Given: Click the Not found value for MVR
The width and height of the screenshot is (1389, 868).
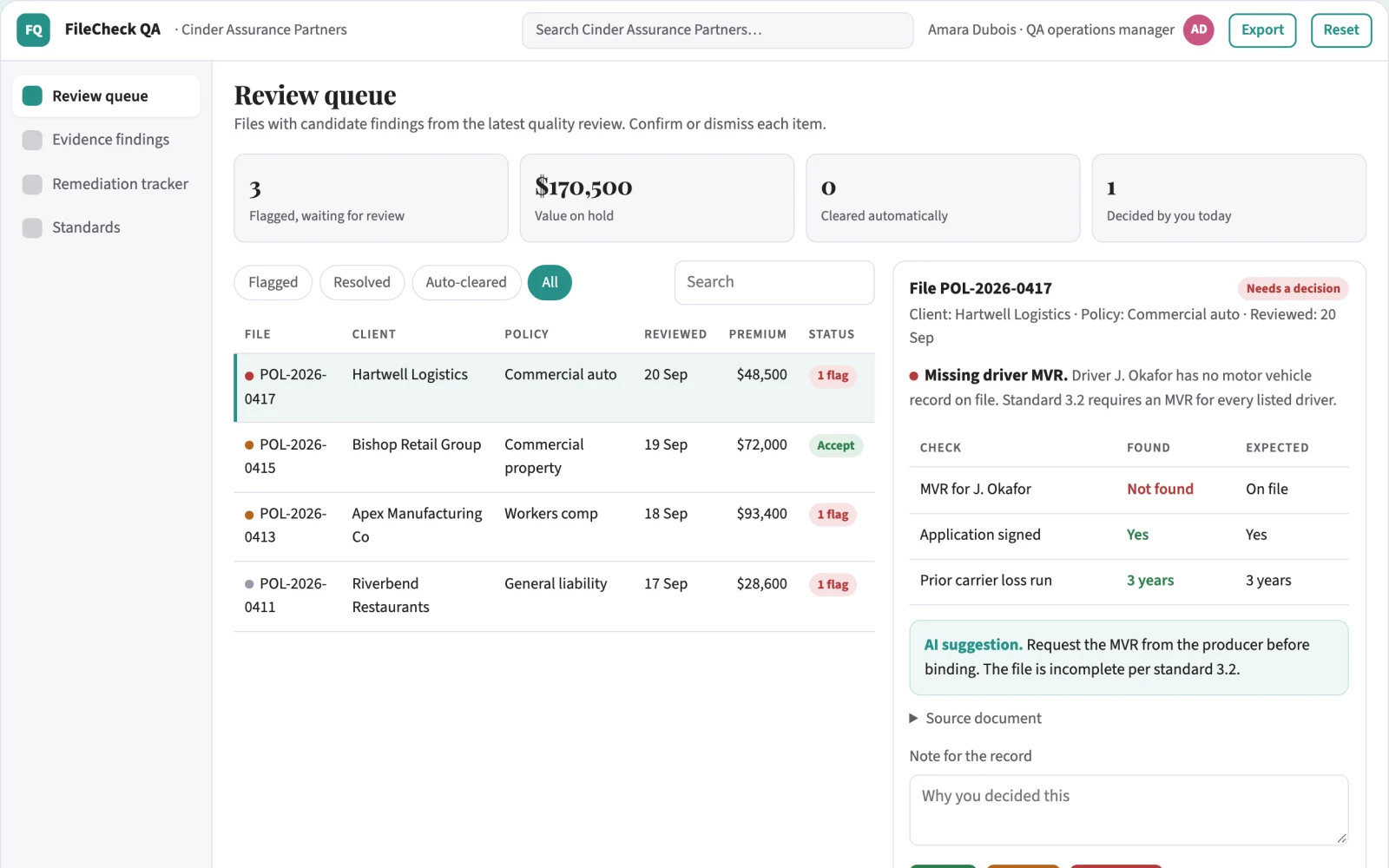Looking at the screenshot, I should [1160, 489].
